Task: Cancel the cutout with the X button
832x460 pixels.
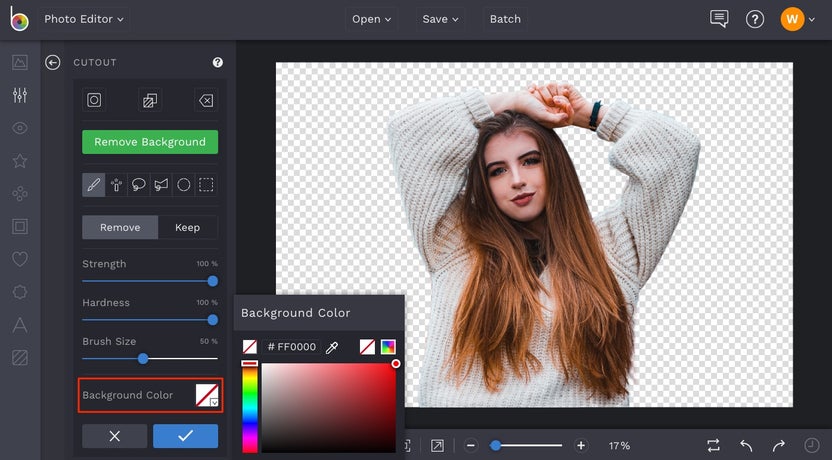Action: 115,436
